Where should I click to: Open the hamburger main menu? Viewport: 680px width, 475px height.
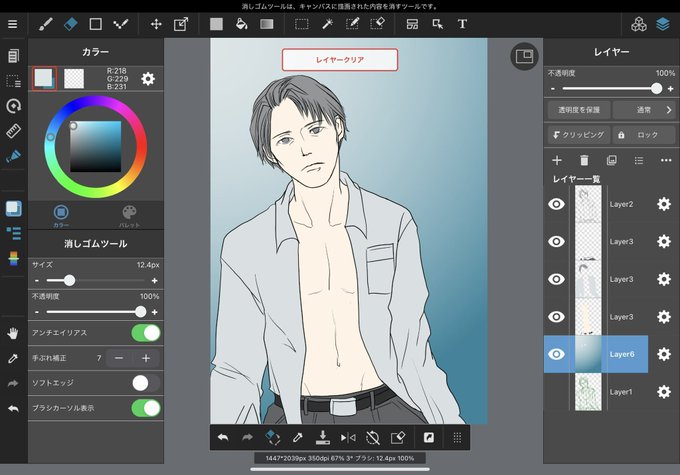[13, 24]
